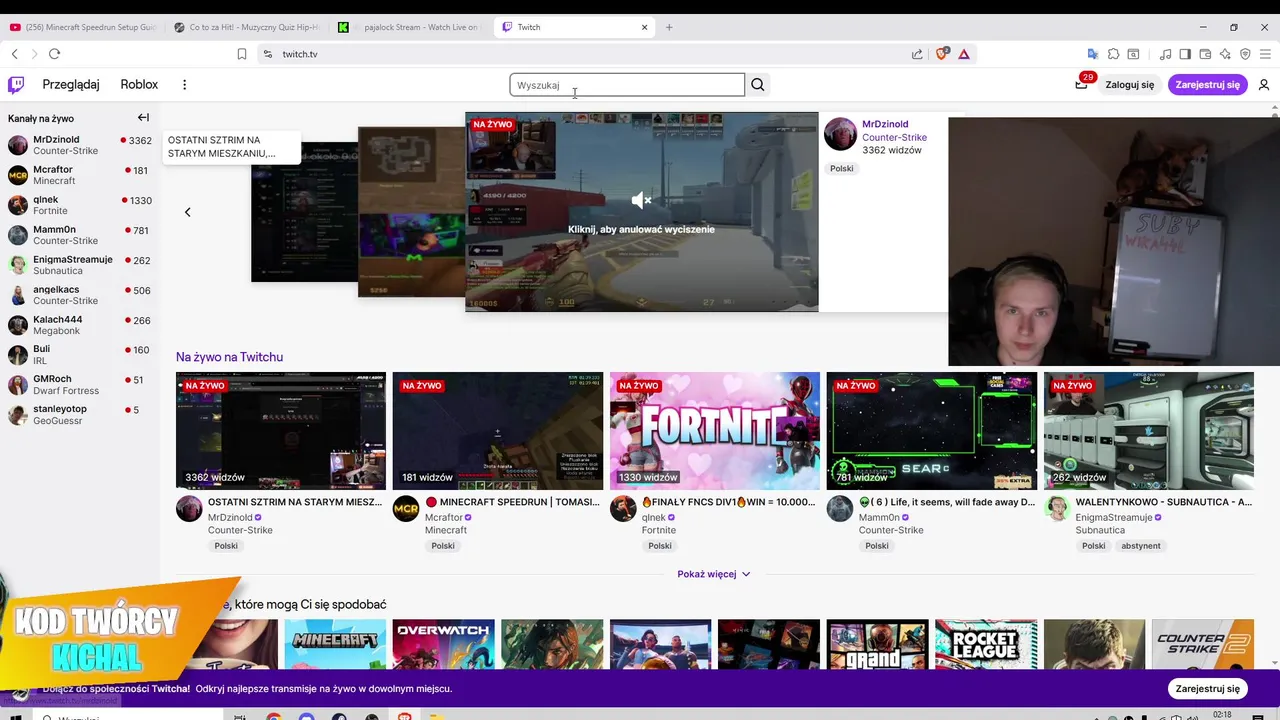Open a new tab with plus icon
Screen dimensions: 1280x720
[669, 27]
